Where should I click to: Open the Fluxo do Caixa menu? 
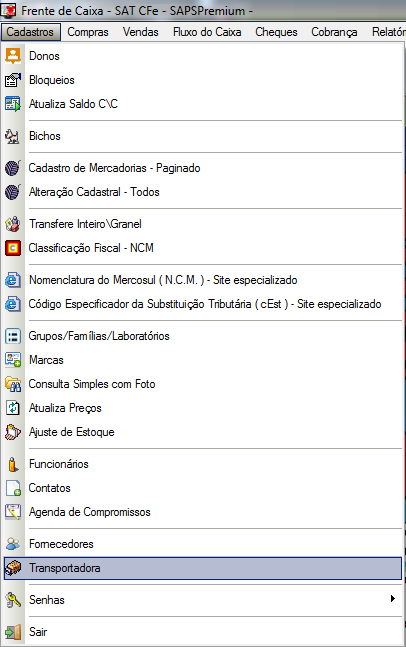(x=207, y=32)
